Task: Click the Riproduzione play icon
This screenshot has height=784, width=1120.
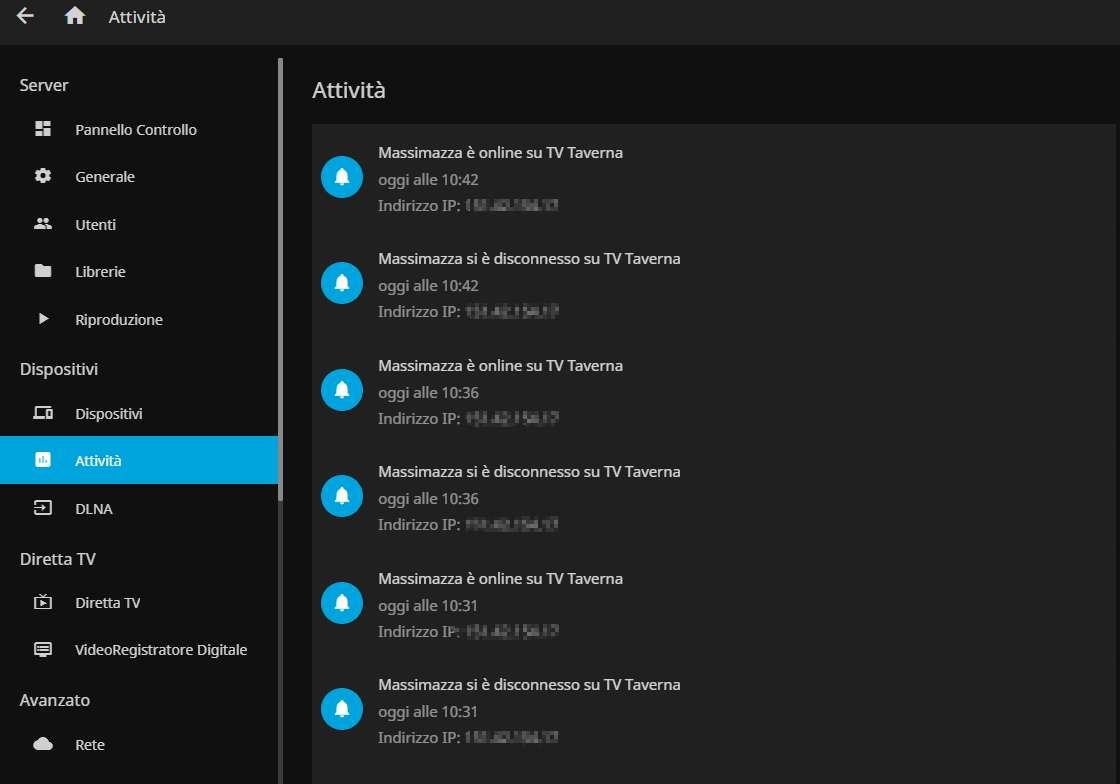Action: tap(43, 319)
